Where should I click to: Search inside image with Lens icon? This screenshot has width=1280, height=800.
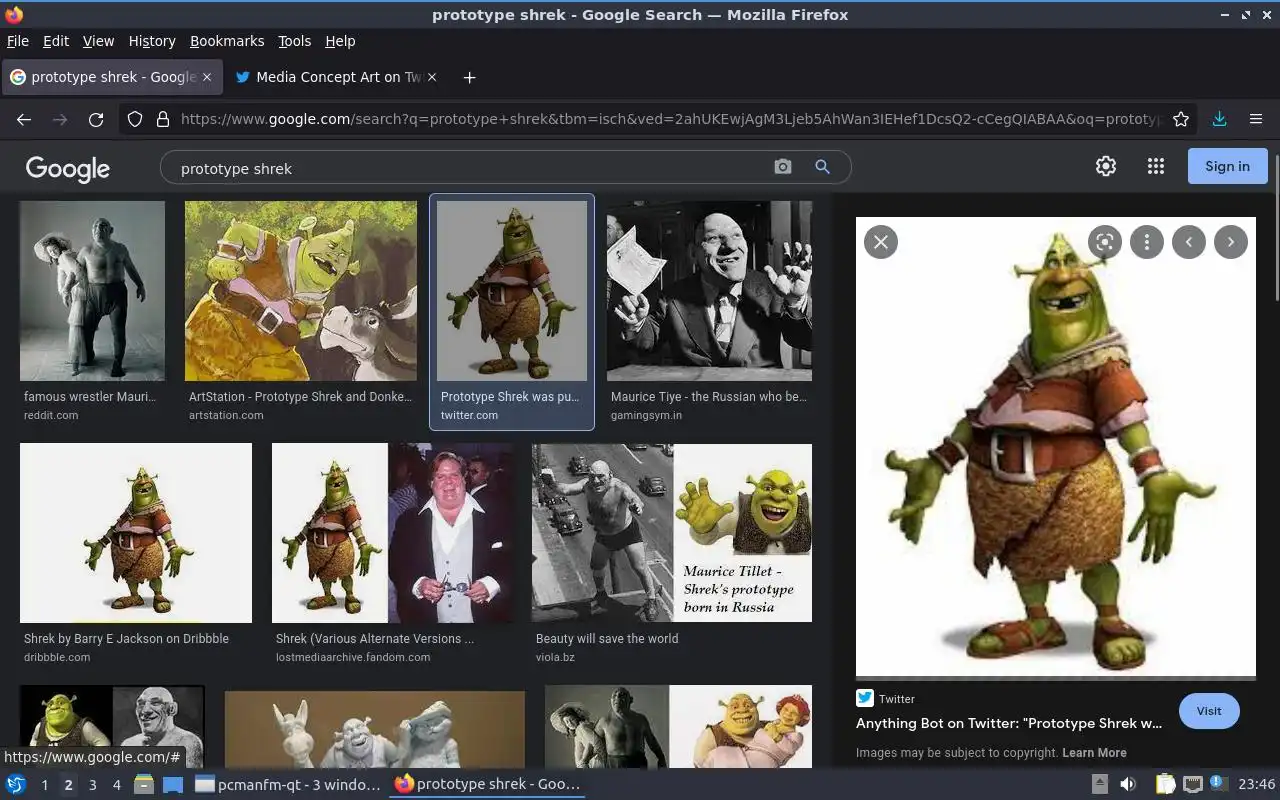(1105, 242)
